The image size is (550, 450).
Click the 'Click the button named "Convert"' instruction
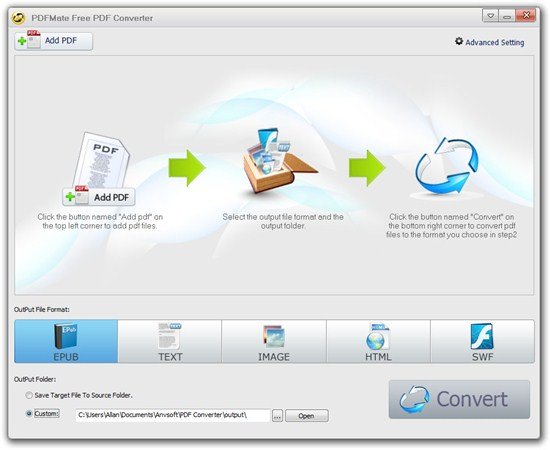point(451,226)
